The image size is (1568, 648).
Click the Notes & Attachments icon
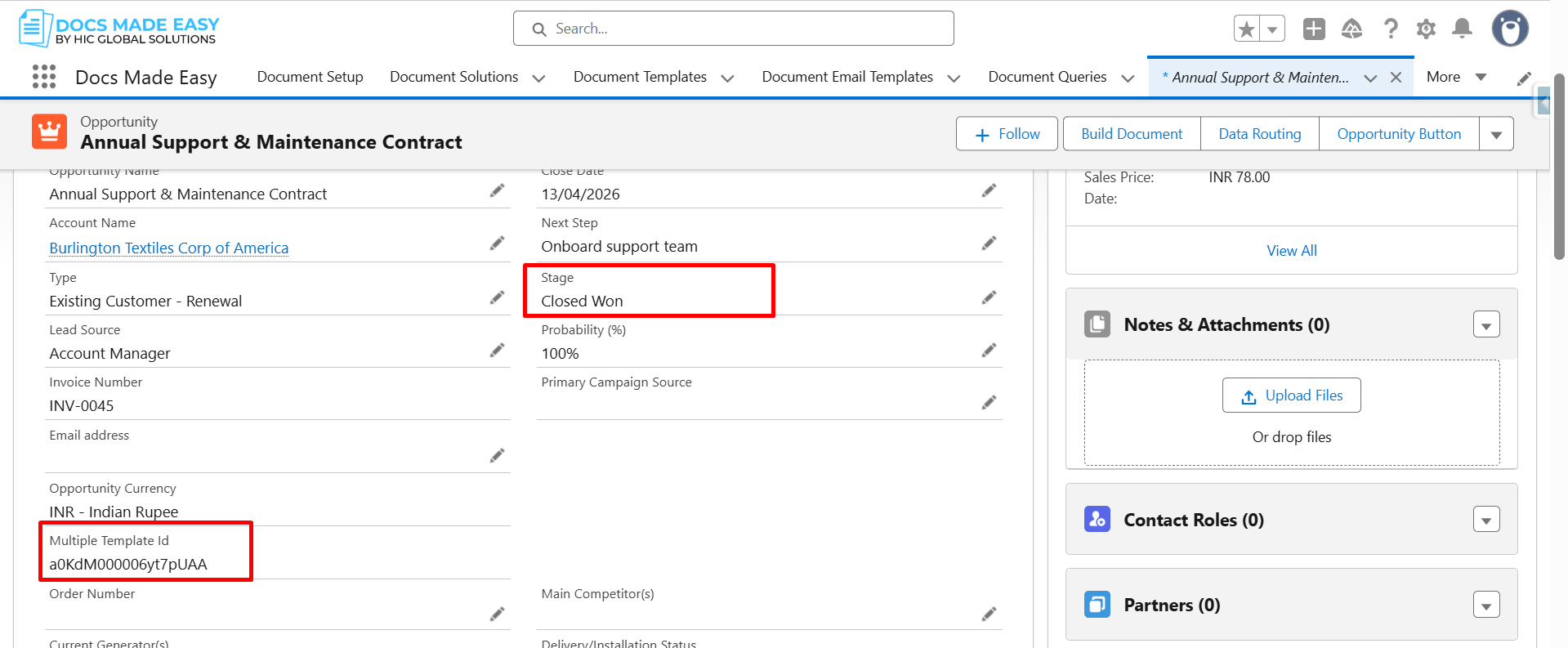1097,324
